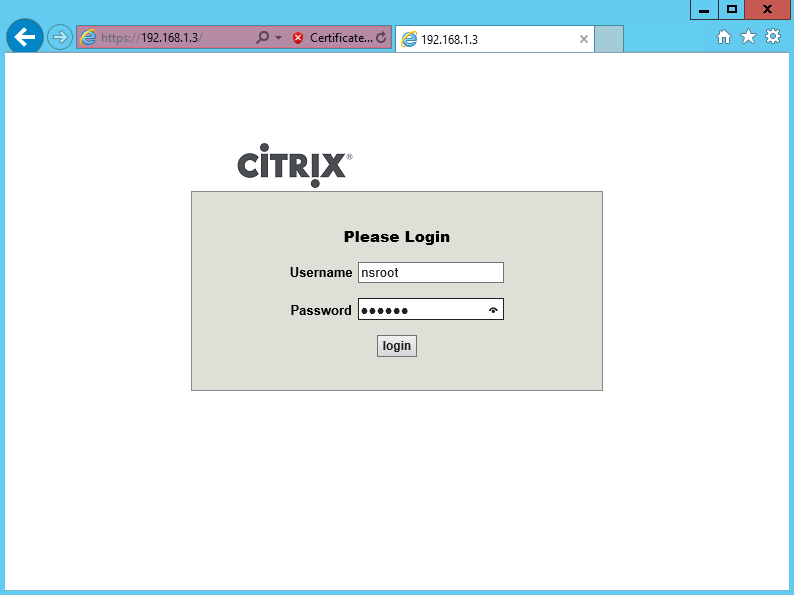Image resolution: width=794 pixels, height=595 pixels.
Task: Go to home page via house icon
Action: point(724,37)
